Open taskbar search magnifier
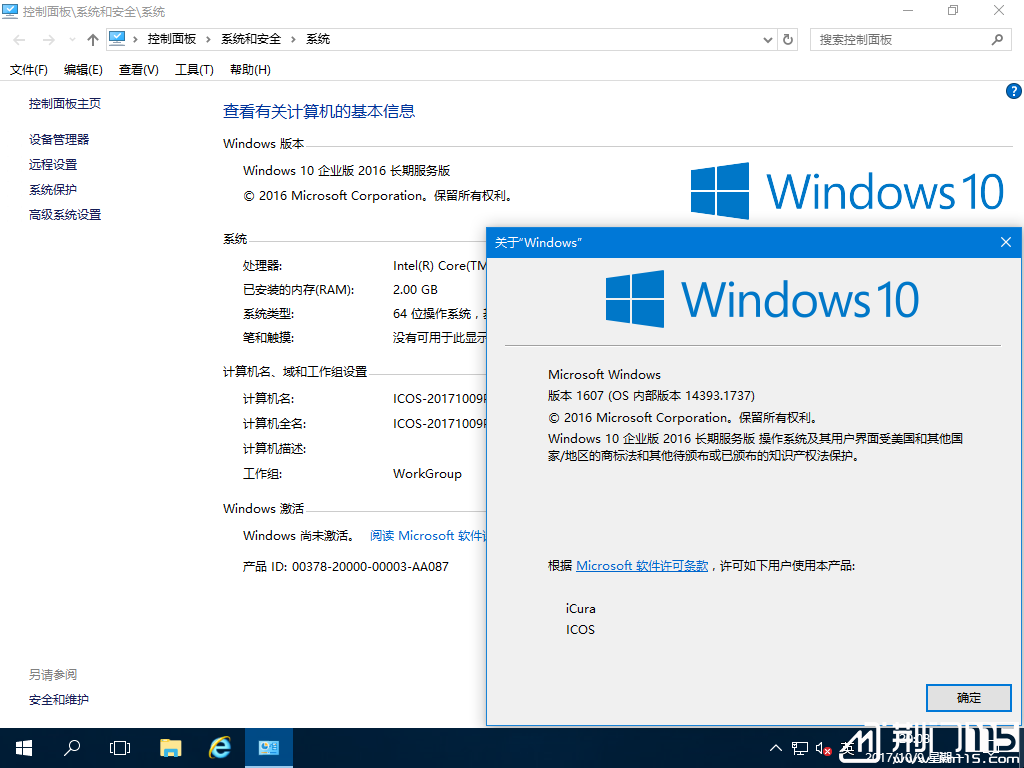This screenshot has height=768, width=1024. pyautogui.click(x=72, y=748)
